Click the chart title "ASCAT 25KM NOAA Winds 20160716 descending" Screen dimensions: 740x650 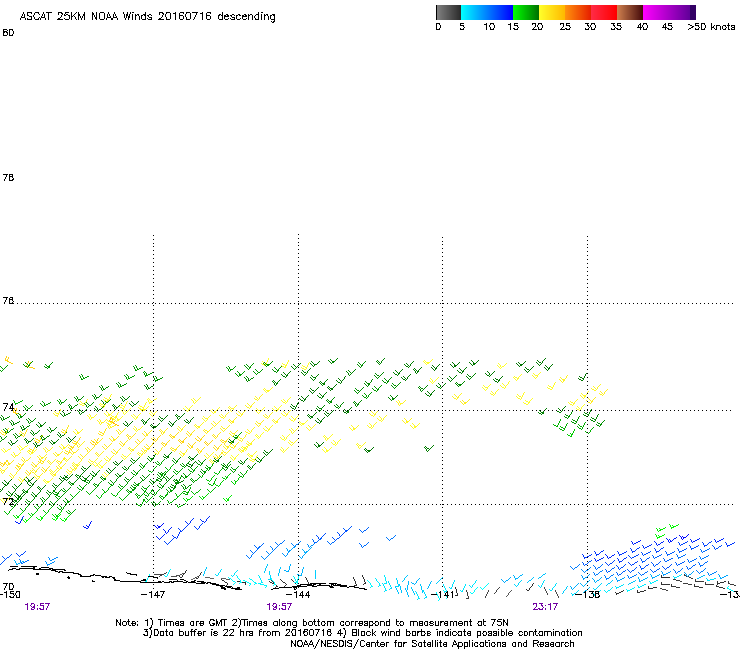coord(147,17)
